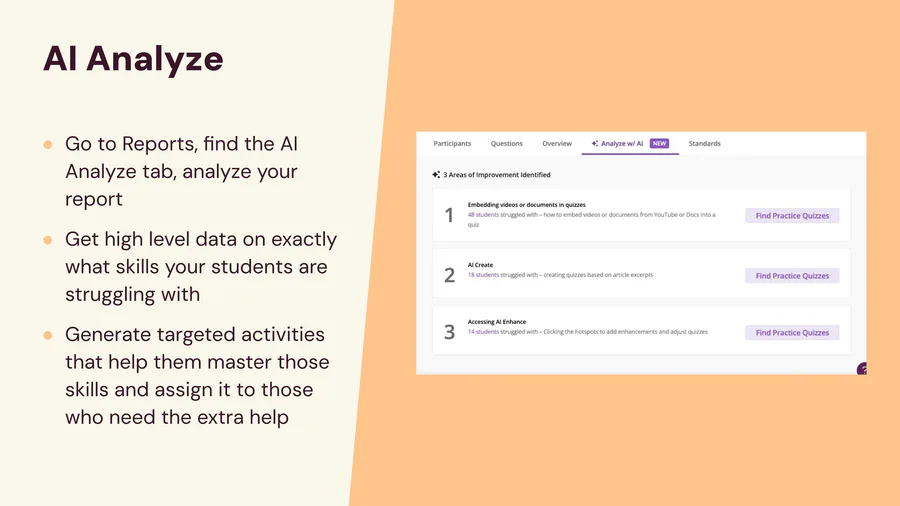
Task: Click the Embedding videos or documents heading
Action: 526,205
